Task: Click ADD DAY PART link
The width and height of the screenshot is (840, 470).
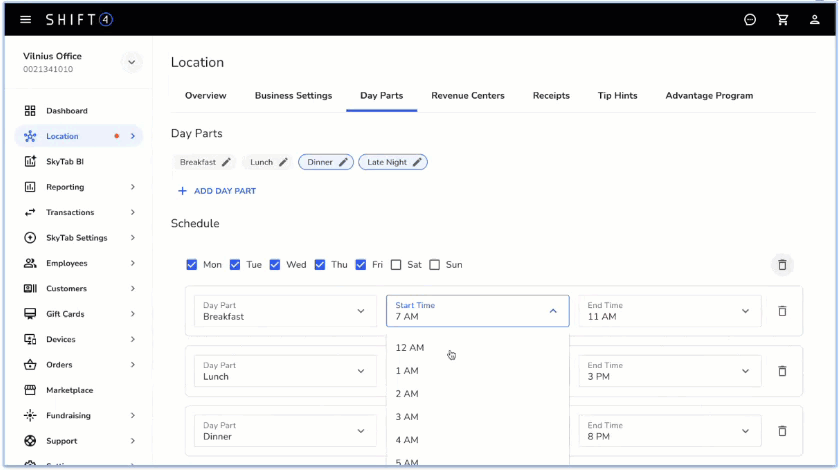Action: (217, 190)
